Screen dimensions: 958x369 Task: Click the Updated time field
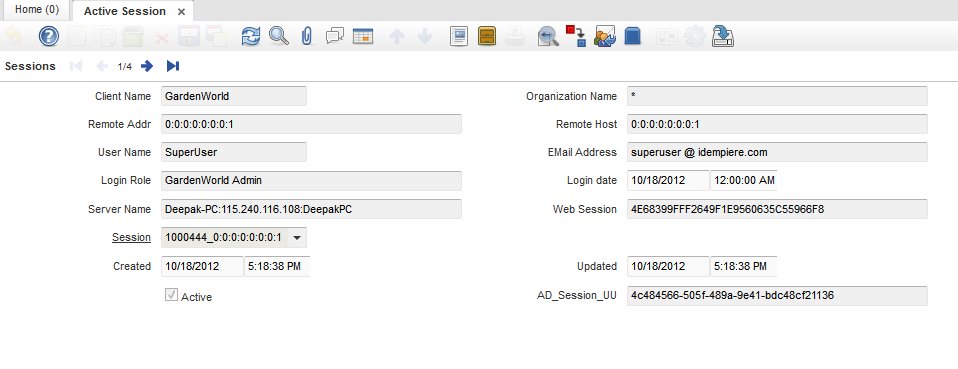744,266
